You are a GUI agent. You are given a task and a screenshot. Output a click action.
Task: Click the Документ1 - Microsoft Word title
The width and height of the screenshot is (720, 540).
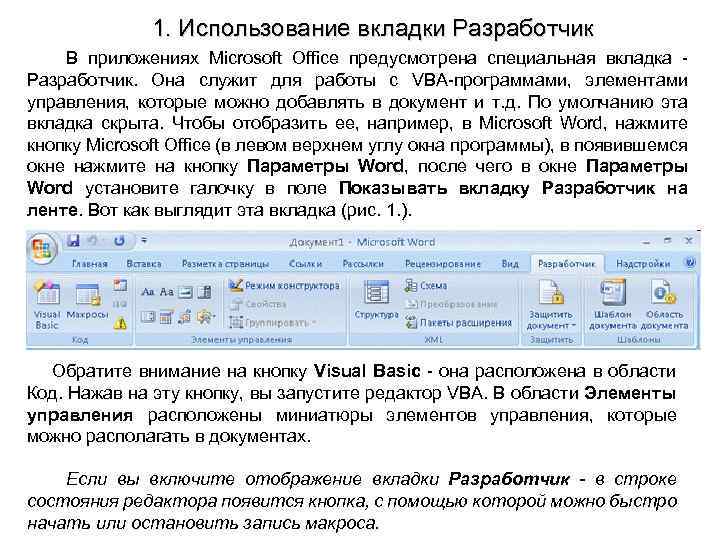click(362, 242)
